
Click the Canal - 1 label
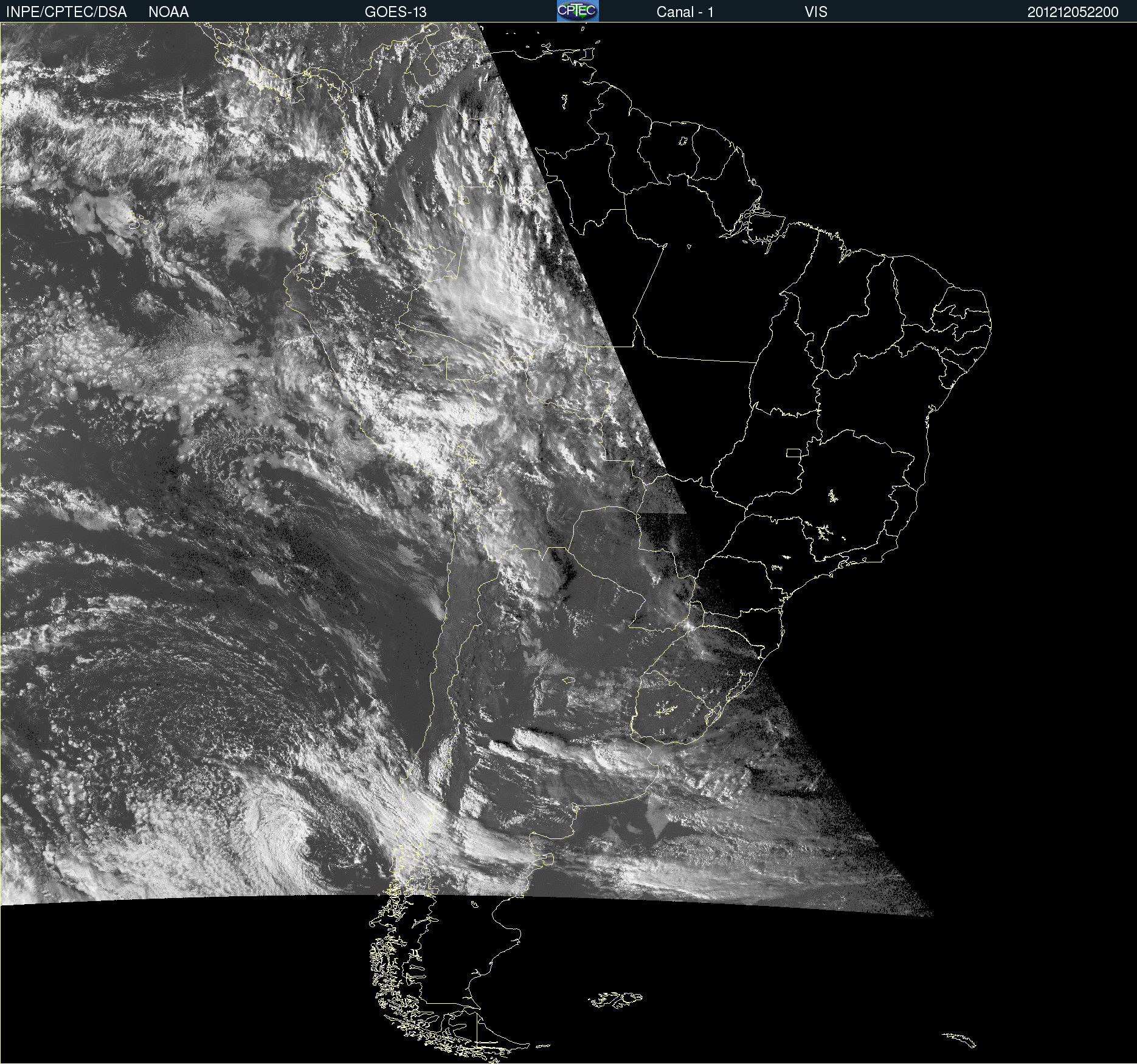[x=685, y=12]
